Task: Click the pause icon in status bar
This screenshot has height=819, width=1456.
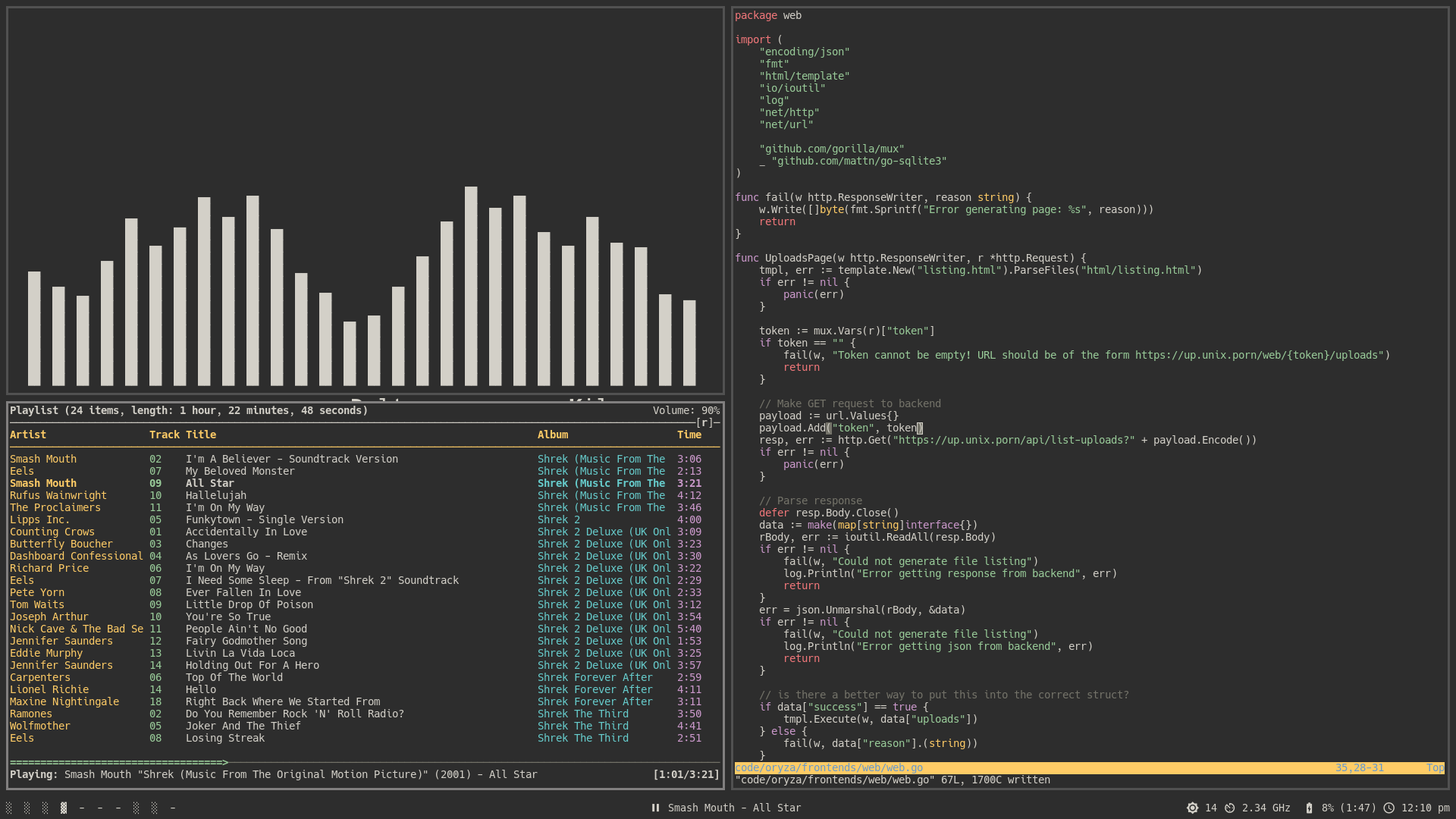Action: 655,808
